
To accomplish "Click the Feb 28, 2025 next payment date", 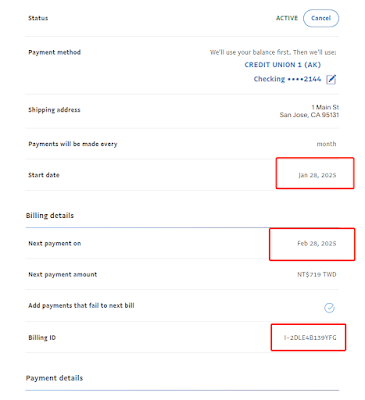I will tap(317, 243).
